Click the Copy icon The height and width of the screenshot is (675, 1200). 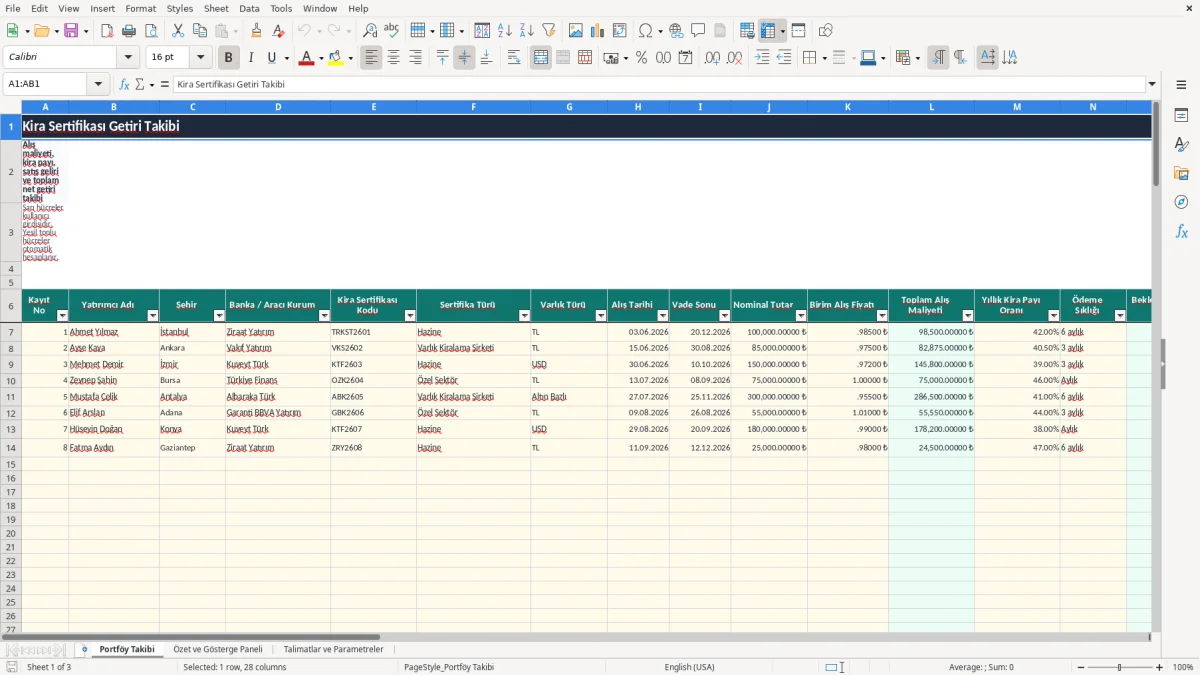(200, 31)
